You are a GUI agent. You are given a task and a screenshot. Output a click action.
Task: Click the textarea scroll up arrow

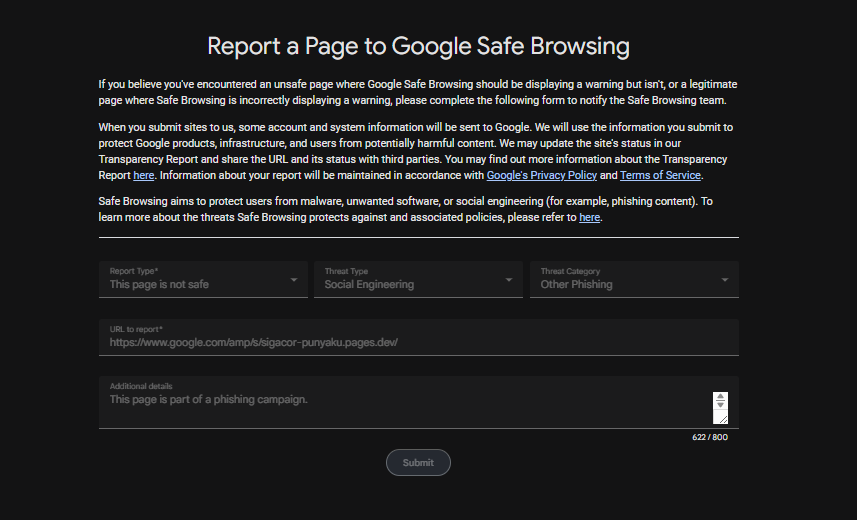[x=720, y=396]
